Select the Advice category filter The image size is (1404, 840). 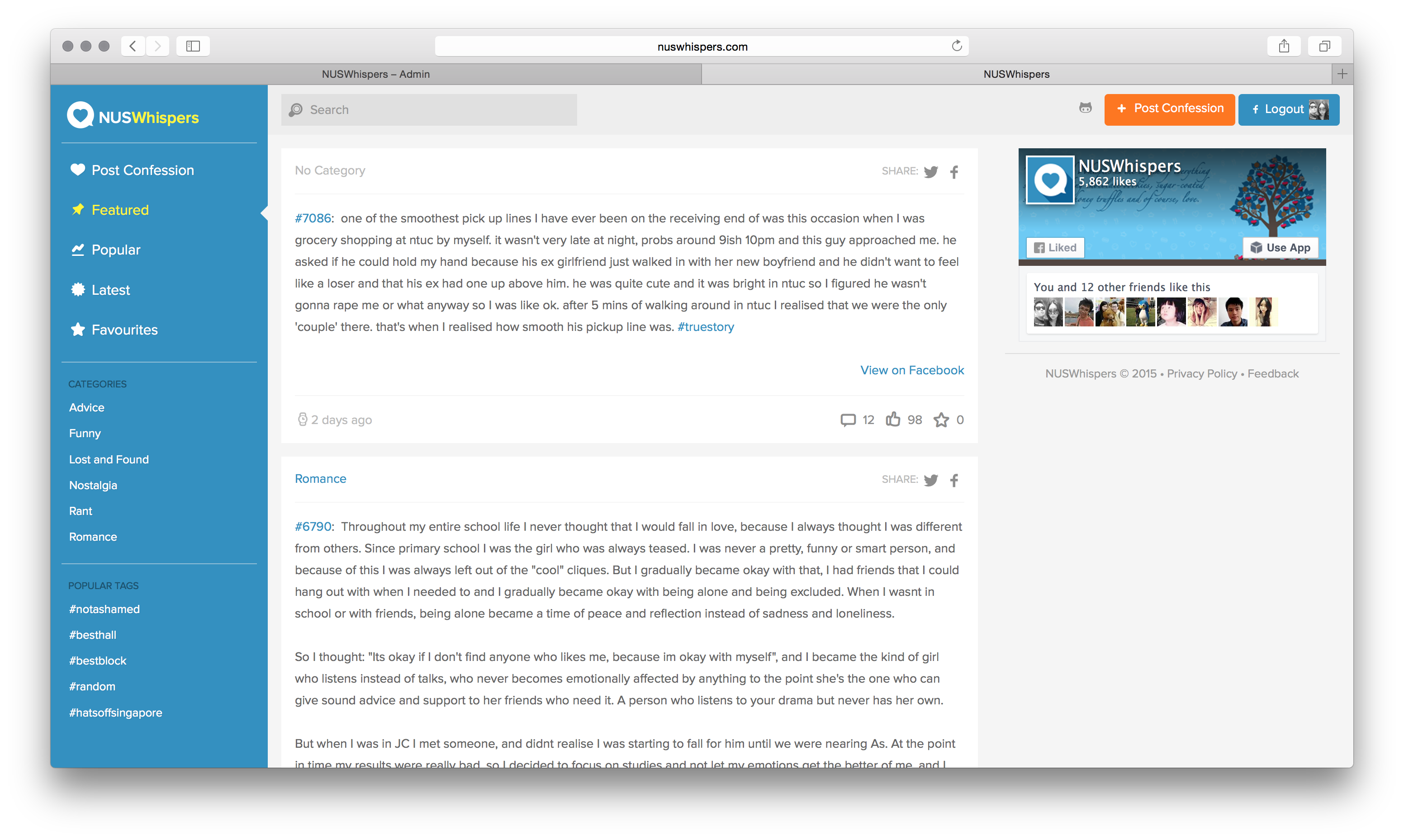tap(87, 407)
